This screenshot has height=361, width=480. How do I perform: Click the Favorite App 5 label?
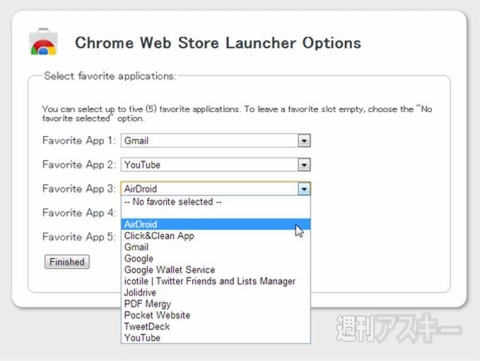point(79,237)
